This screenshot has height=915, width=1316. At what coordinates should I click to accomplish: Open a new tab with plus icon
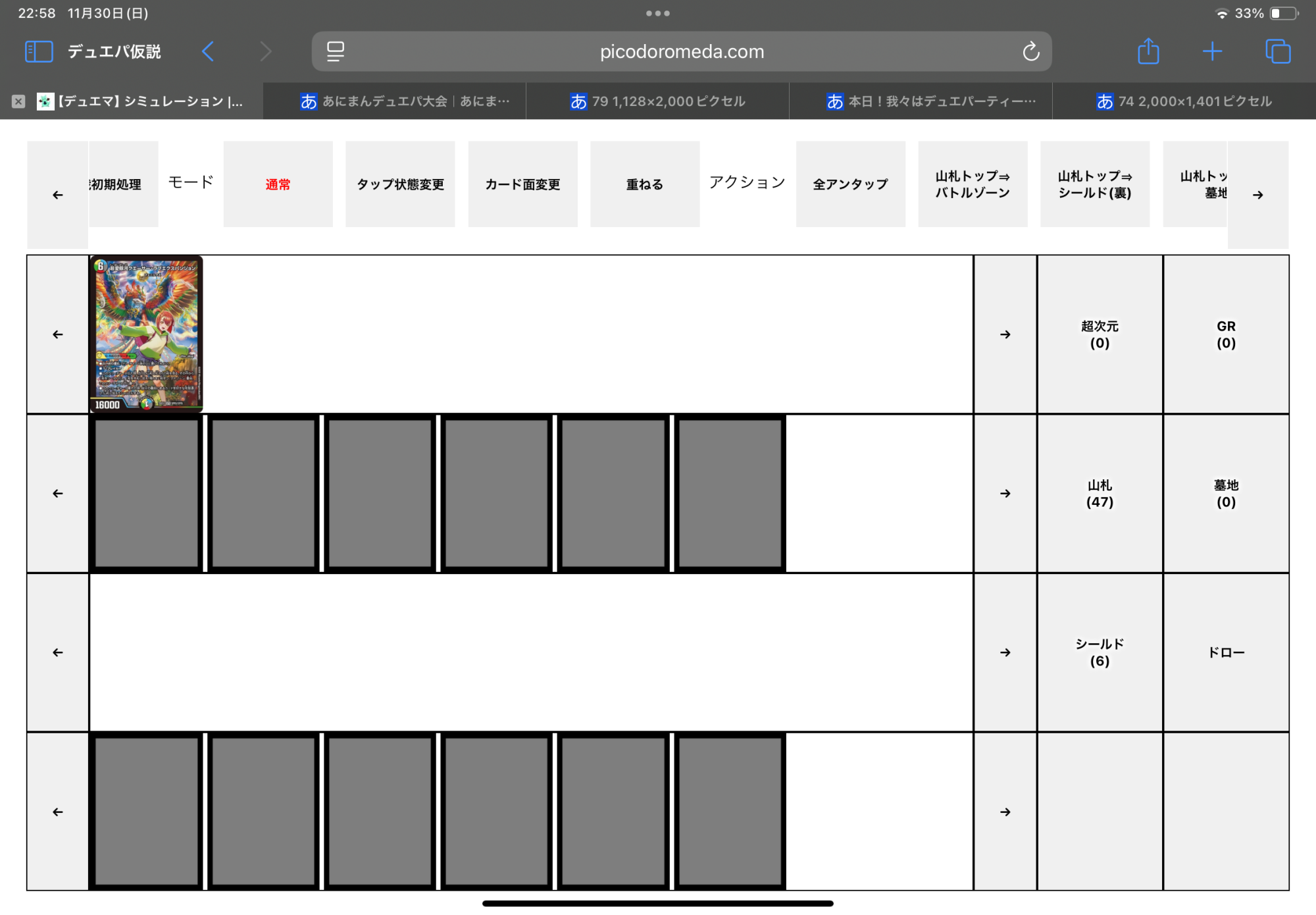[1212, 51]
